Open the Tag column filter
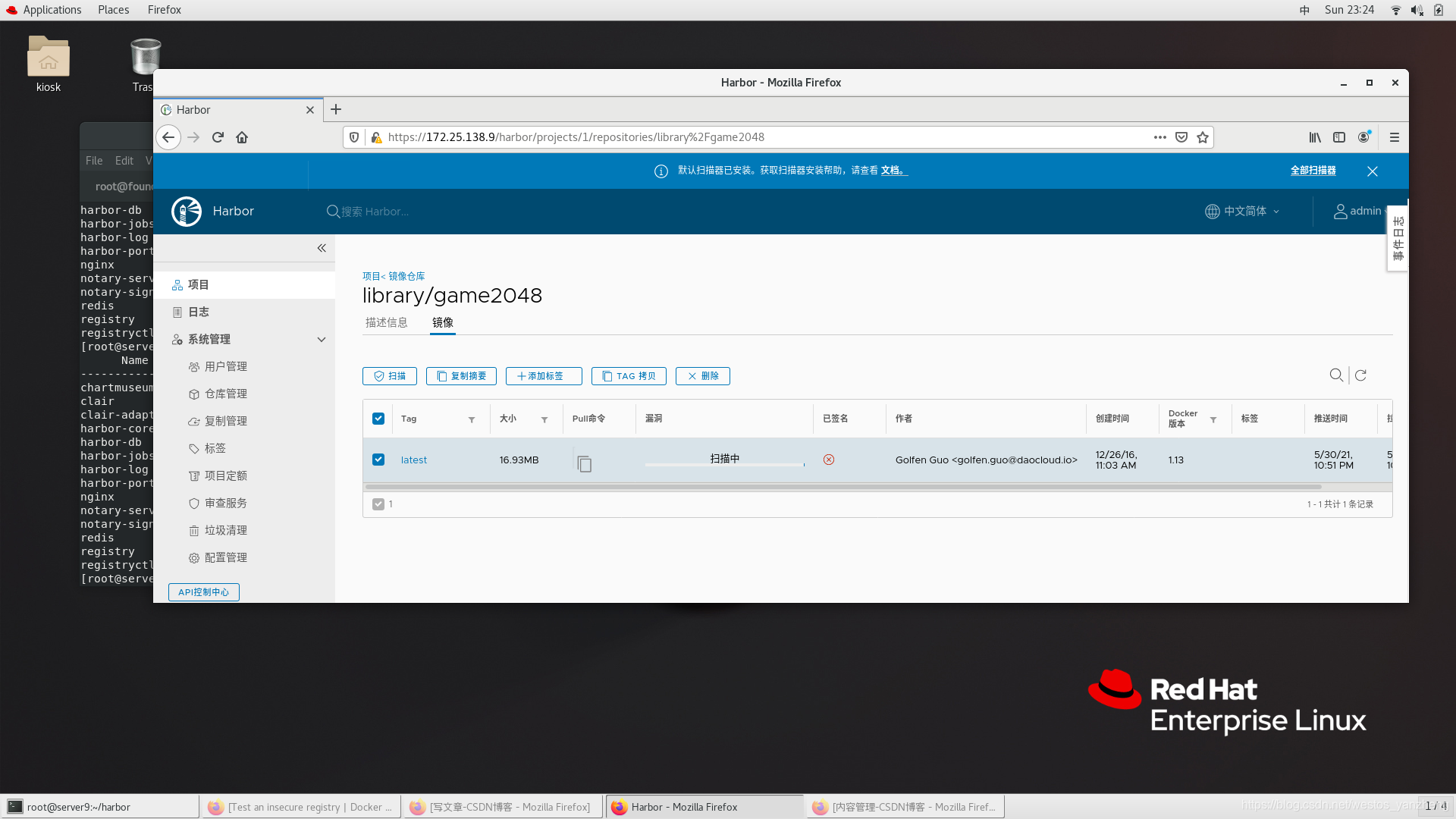 tap(472, 419)
